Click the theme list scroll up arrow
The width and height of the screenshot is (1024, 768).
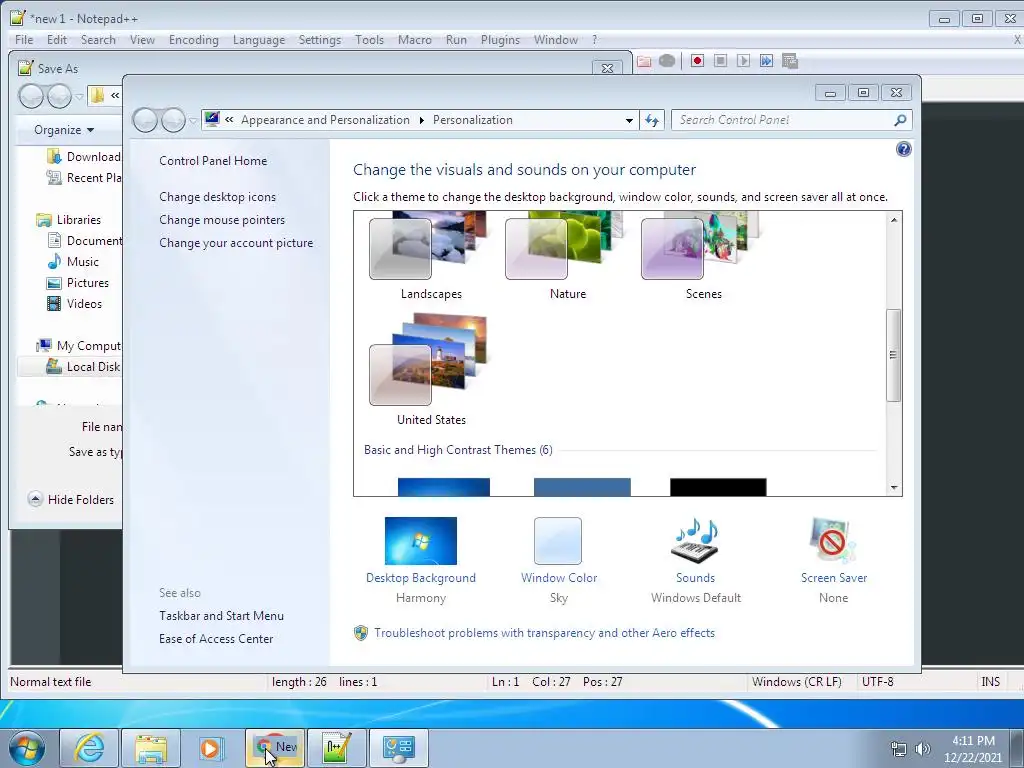[894, 220]
